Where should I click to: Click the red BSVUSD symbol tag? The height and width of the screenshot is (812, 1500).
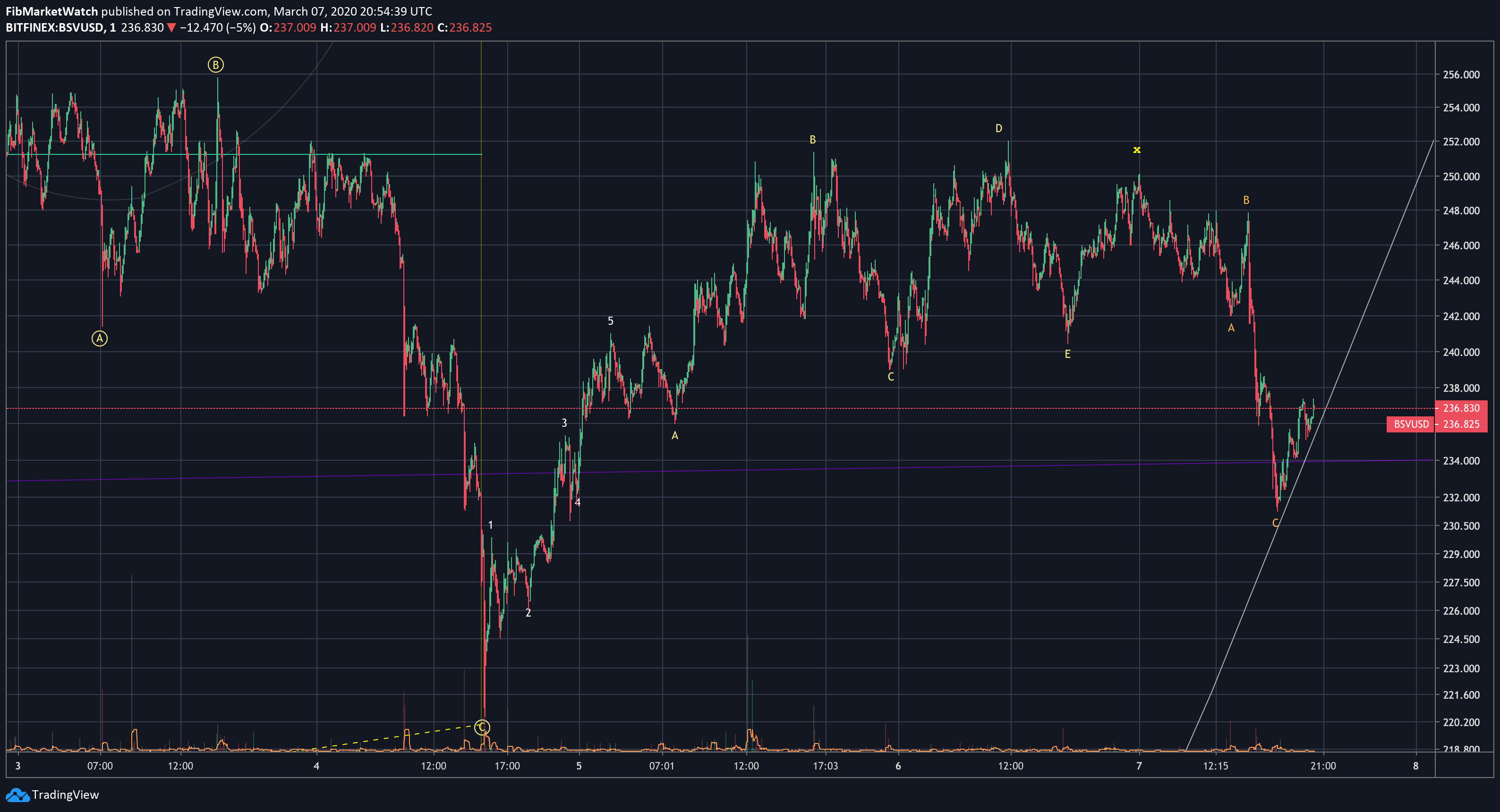pyautogui.click(x=1411, y=424)
